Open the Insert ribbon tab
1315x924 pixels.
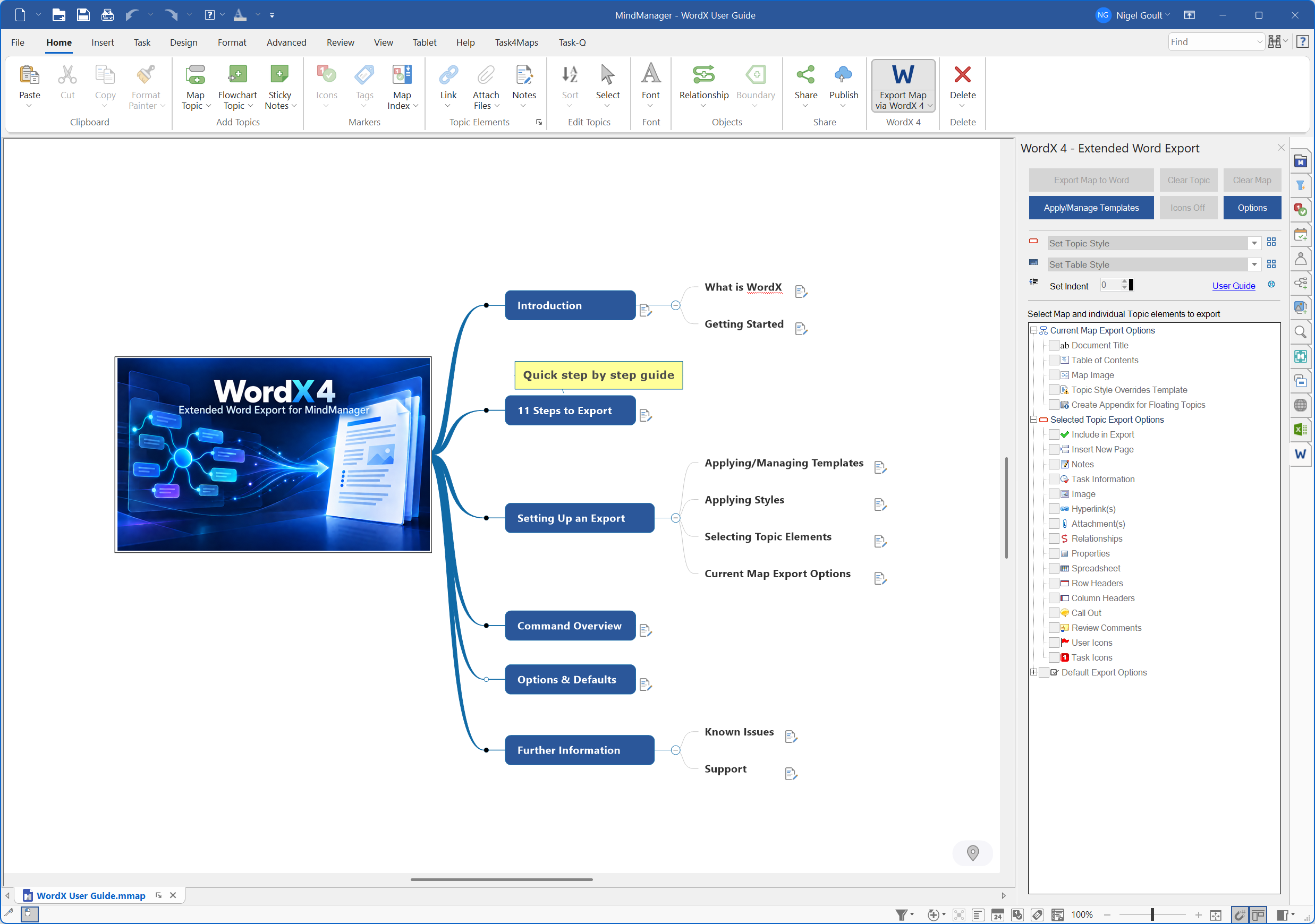(x=103, y=42)
